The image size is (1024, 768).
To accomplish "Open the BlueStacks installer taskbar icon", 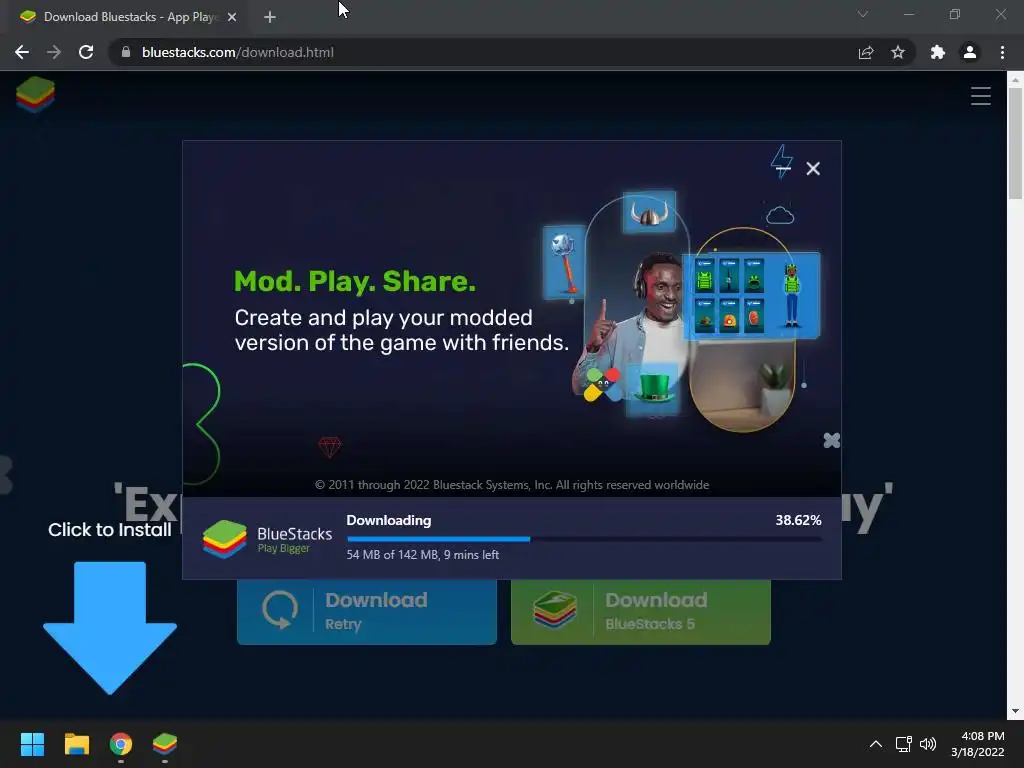I will 165,744.
